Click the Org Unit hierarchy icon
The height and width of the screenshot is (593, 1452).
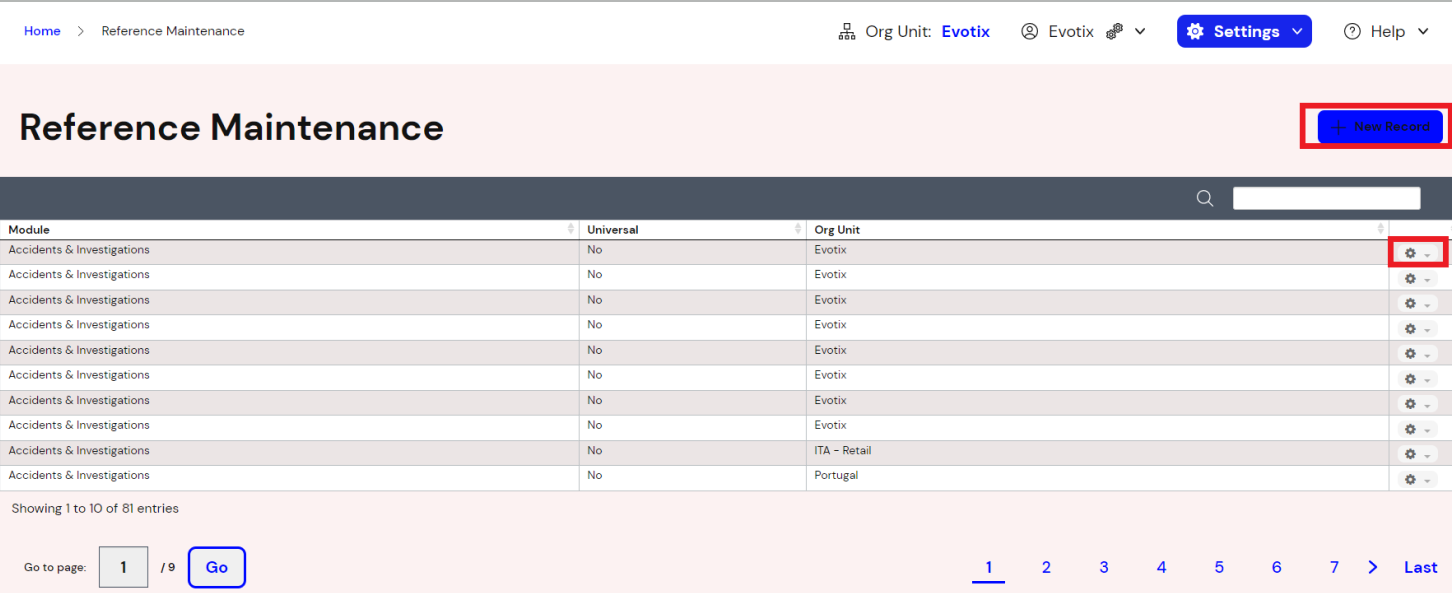click(x=846, y=30)
